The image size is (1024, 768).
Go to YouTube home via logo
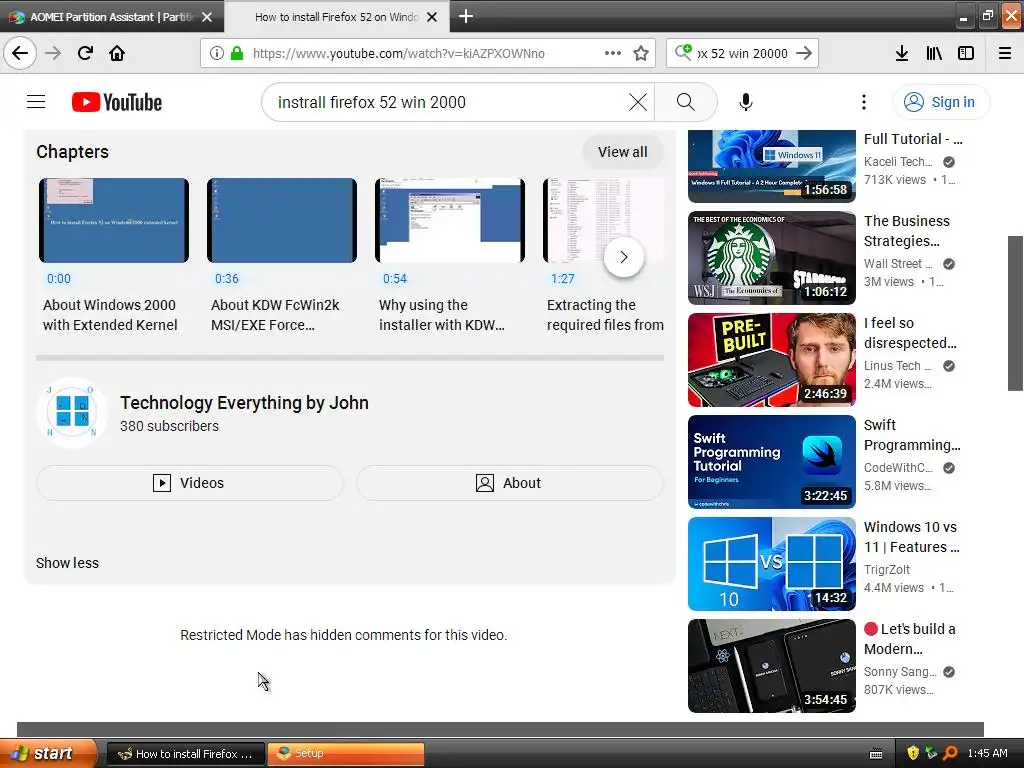coord(117,102)
